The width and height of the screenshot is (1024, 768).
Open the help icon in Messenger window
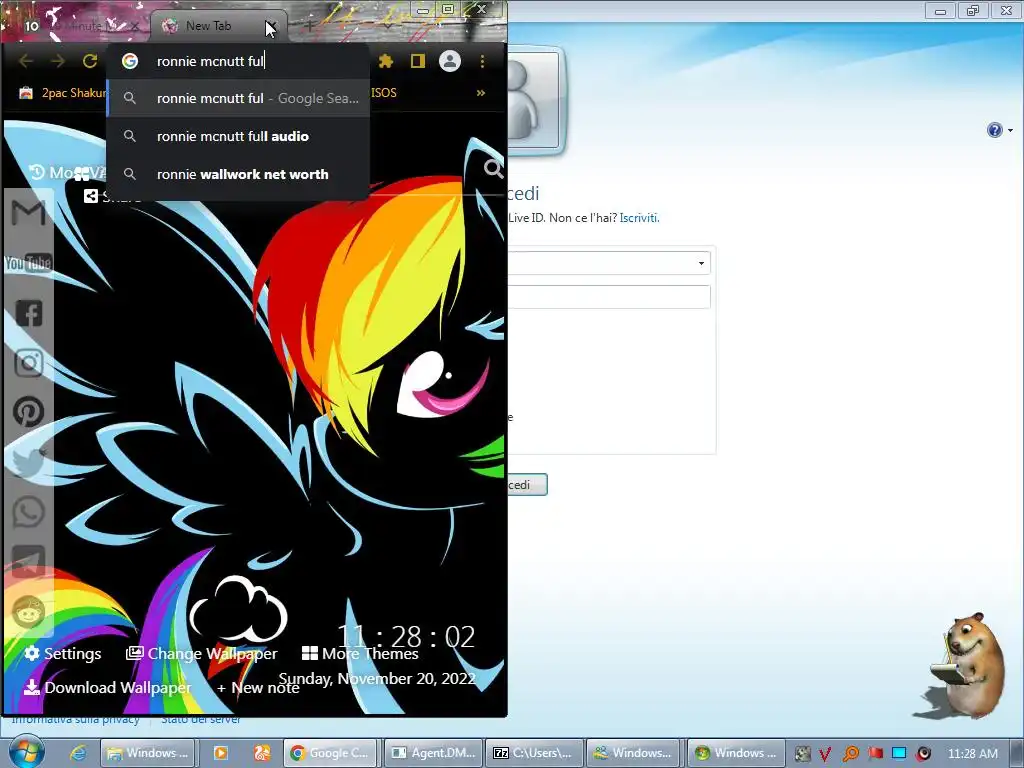995,130
